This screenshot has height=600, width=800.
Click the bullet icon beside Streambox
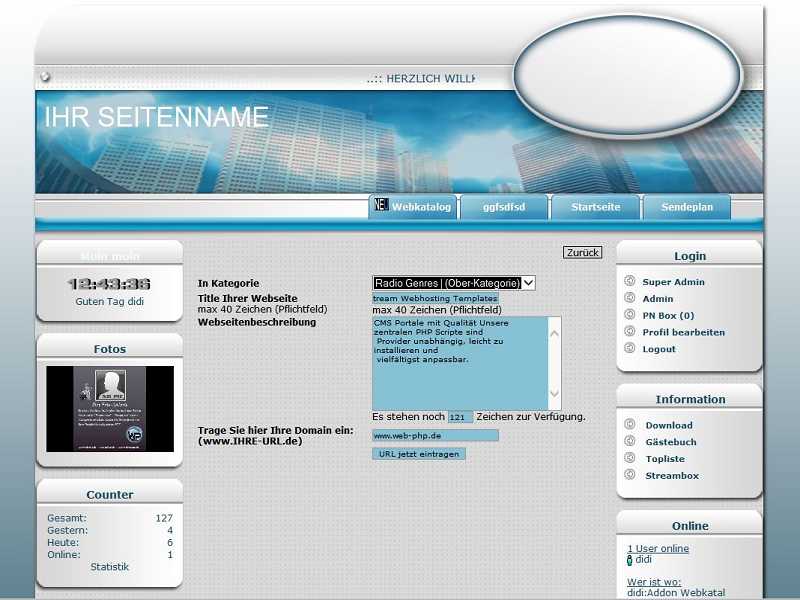pos(630,475)
